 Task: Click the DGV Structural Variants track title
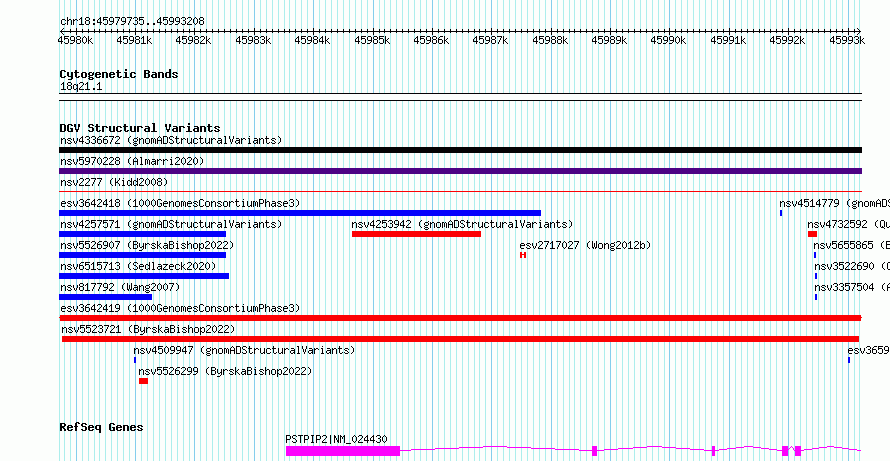140,128
